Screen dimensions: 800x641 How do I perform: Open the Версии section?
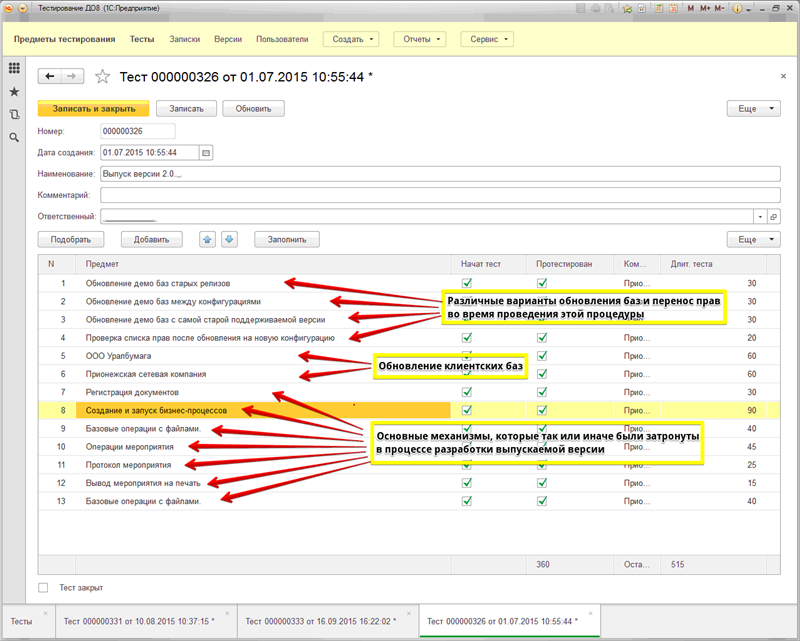(x=228, y=40)
